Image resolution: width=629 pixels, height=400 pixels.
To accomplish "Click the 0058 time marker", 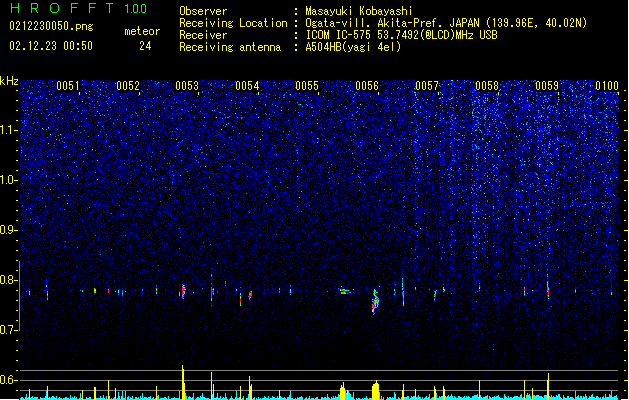I will pos(487,86).
